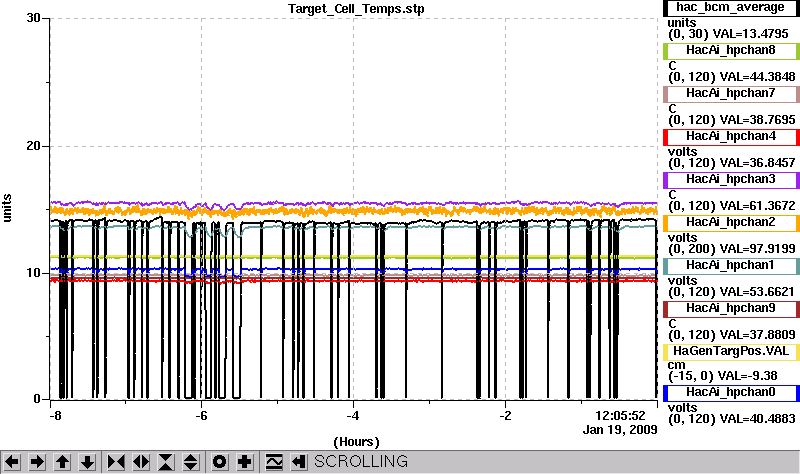Click the -2 x-axis tick label
The width and height of the screenshot is (800, 474).
(505, 416)
